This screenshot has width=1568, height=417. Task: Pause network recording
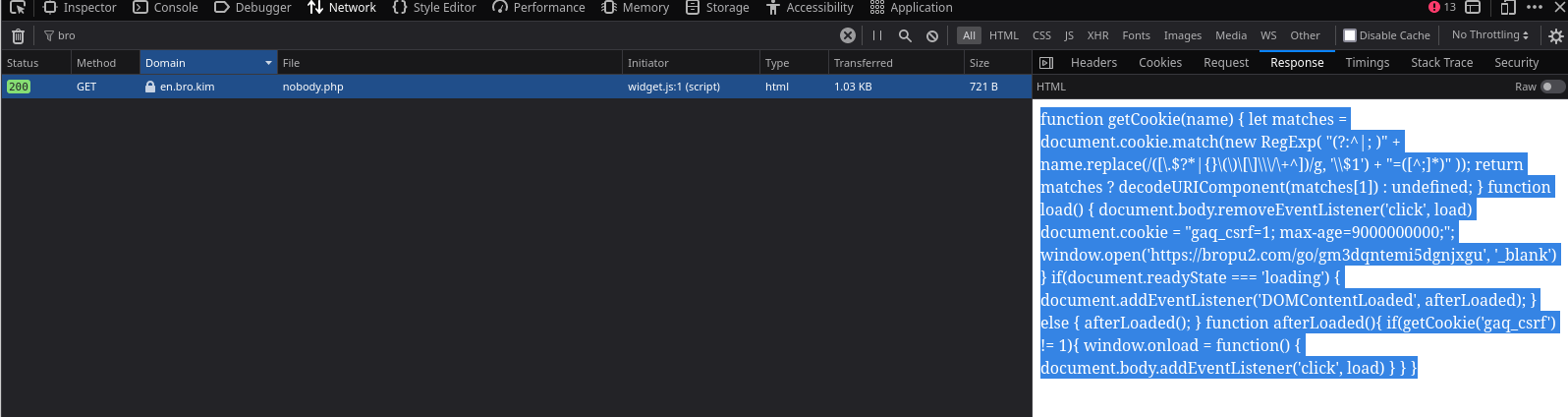[x=877, y=35]
